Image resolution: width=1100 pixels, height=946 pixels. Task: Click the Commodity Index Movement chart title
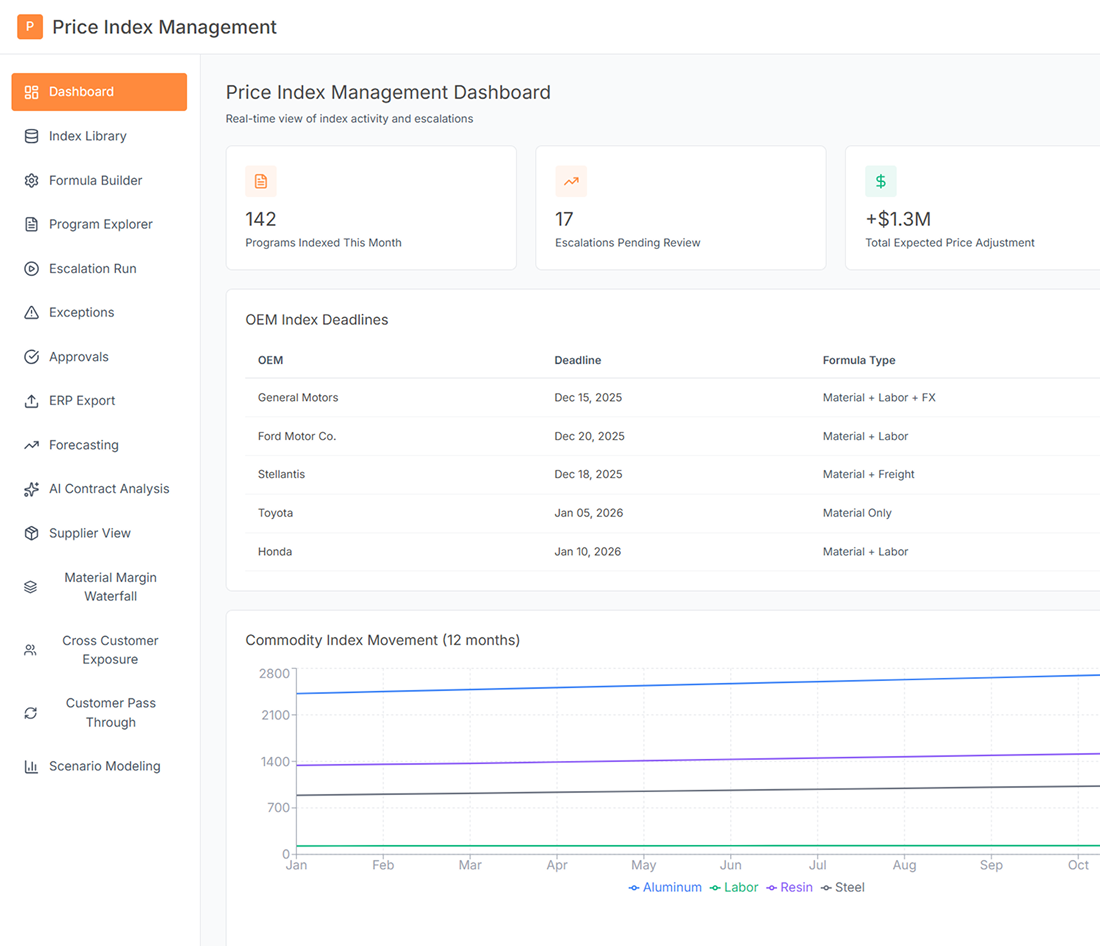click(x=382, y=641)
